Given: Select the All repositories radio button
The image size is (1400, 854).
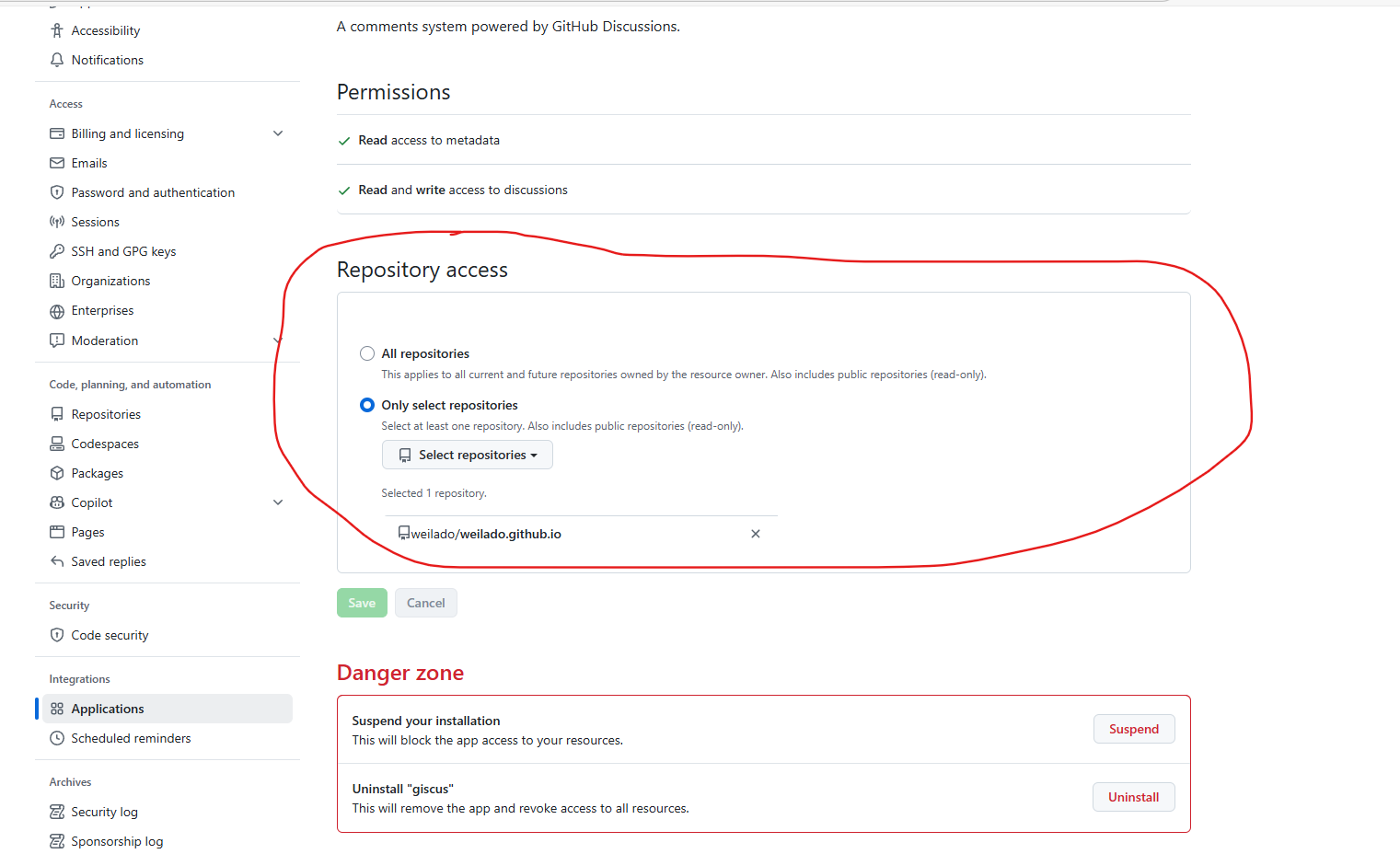Looking at the screenshot, I should coord(367,353).
